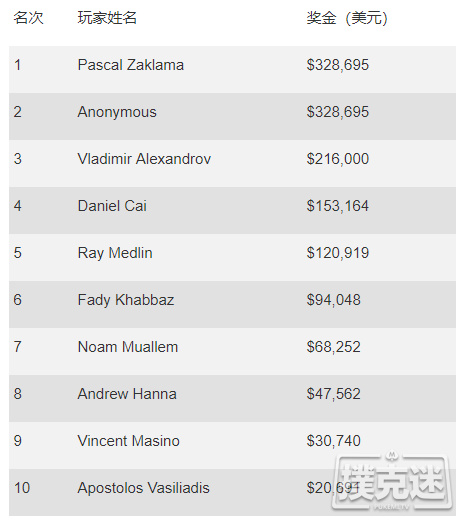Select Vladimir Alexandrov in third place

144,159
